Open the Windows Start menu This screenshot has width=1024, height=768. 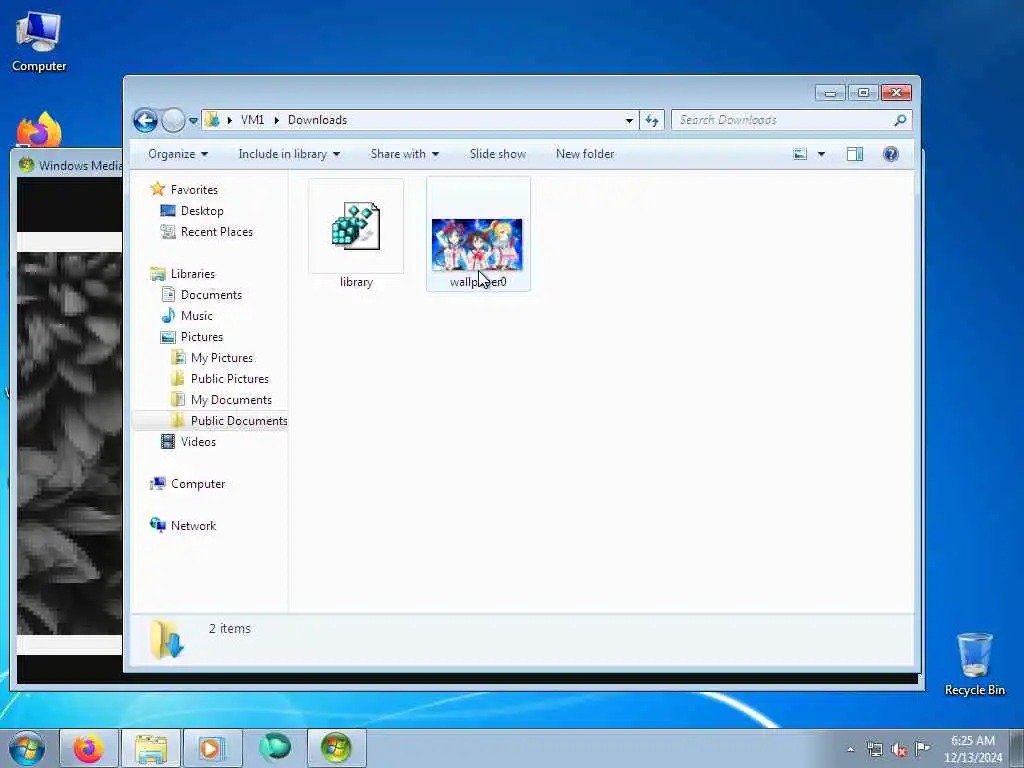click(27, 748)
